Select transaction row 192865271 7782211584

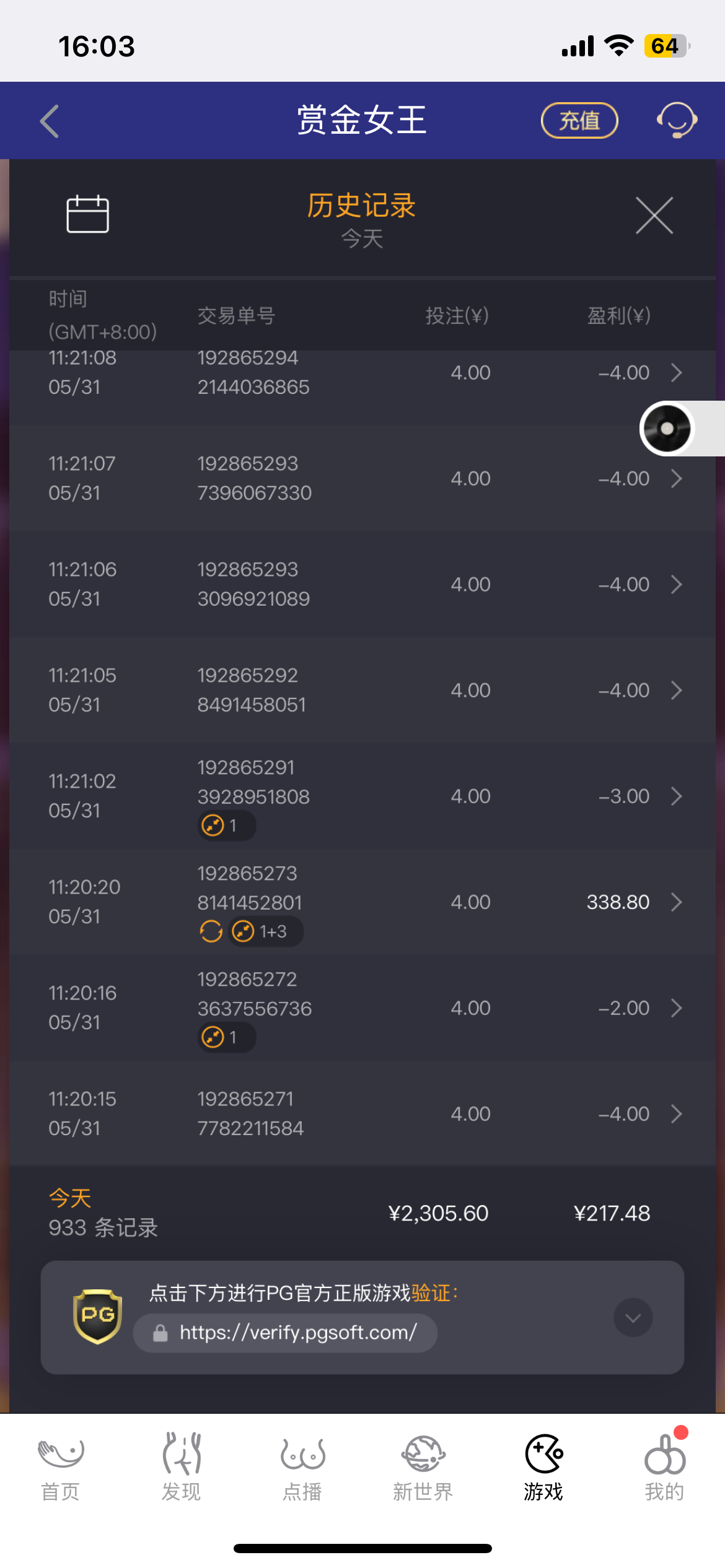click(x=362, y=1113)
